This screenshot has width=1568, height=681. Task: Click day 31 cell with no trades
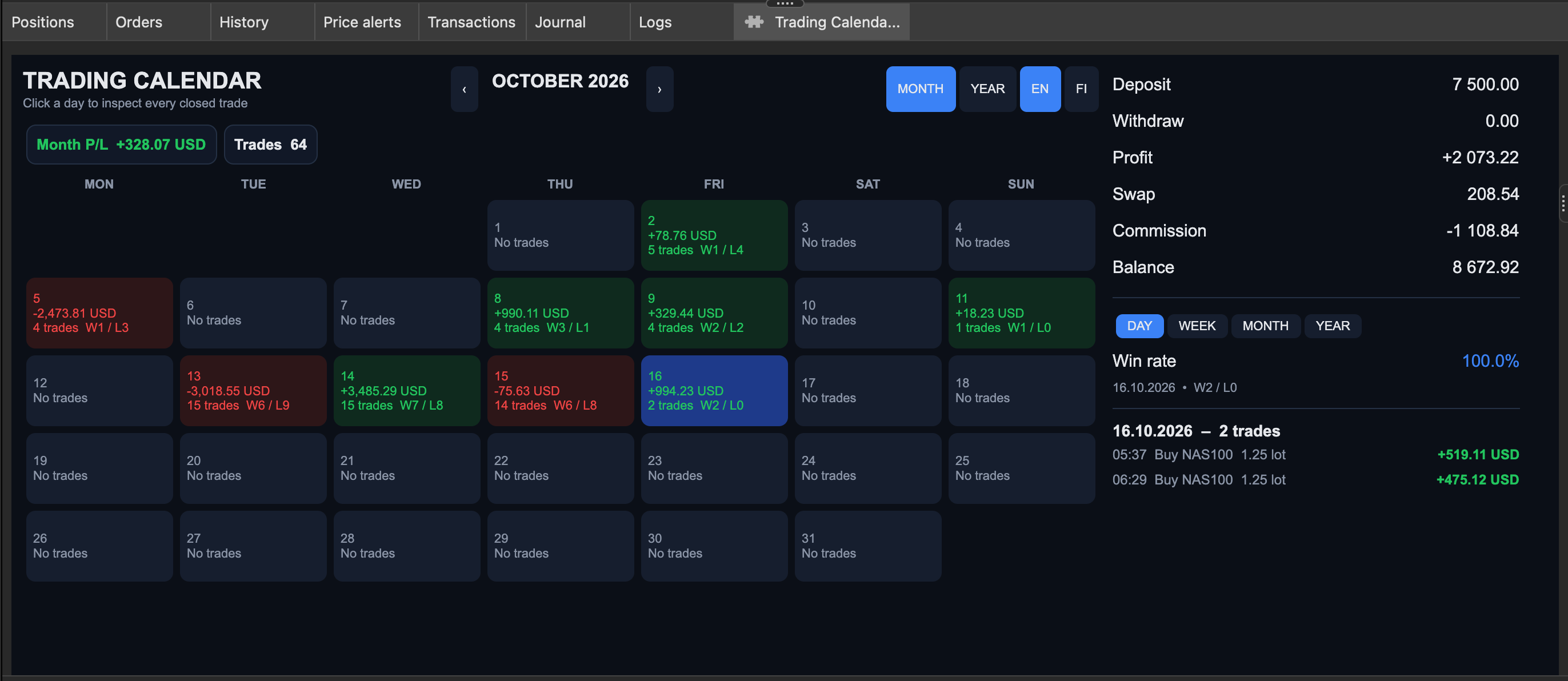click(x=867, y=546)
